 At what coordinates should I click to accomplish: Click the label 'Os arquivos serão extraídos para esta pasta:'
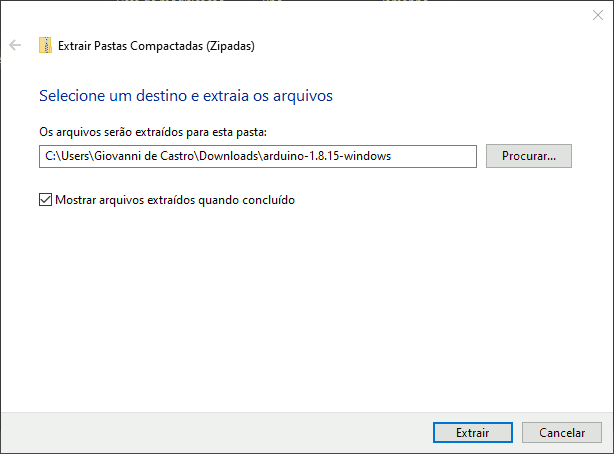pyautogui.click(x=153, y=132)
